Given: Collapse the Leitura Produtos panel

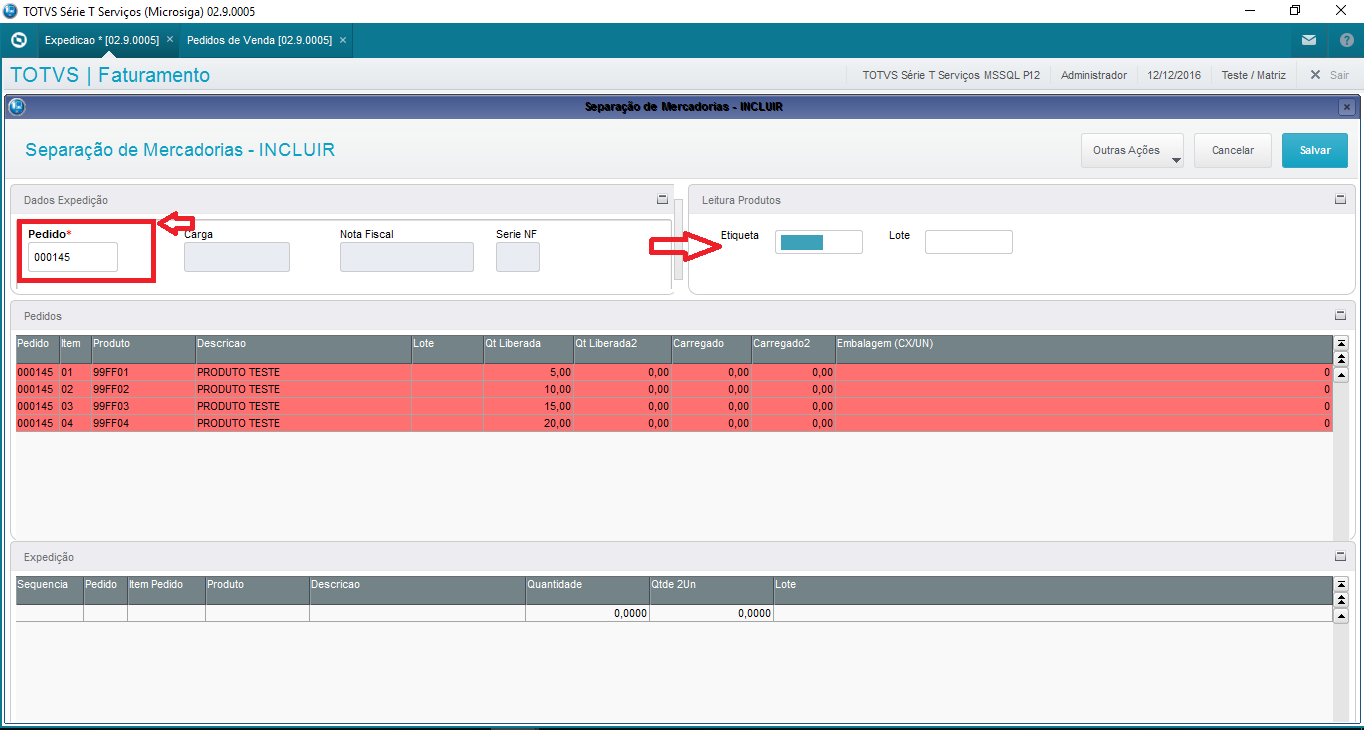Looking at the screenshot, I should pyautogui.click(x=1340, y=200).
